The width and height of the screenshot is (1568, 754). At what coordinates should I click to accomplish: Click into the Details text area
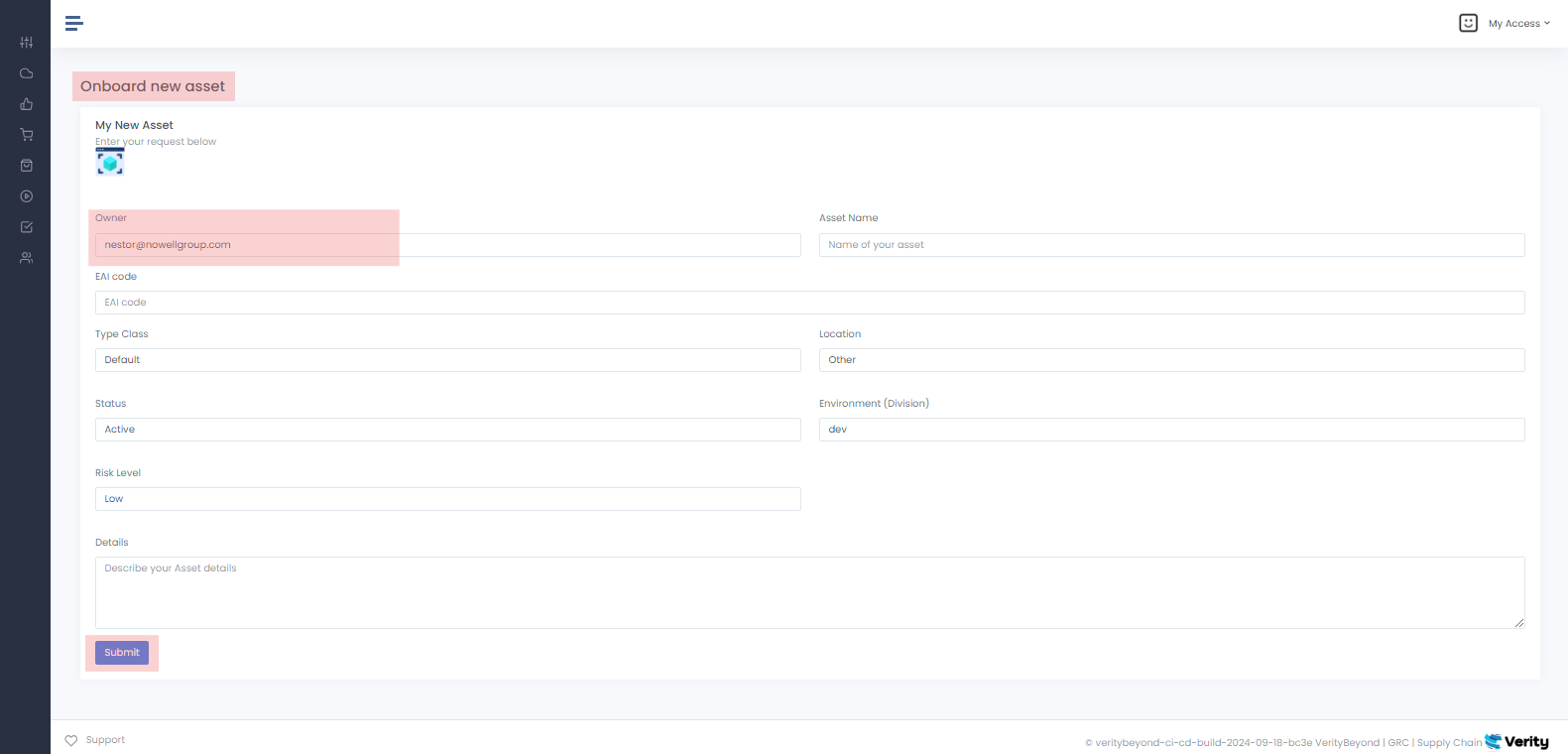pos(809,592)
